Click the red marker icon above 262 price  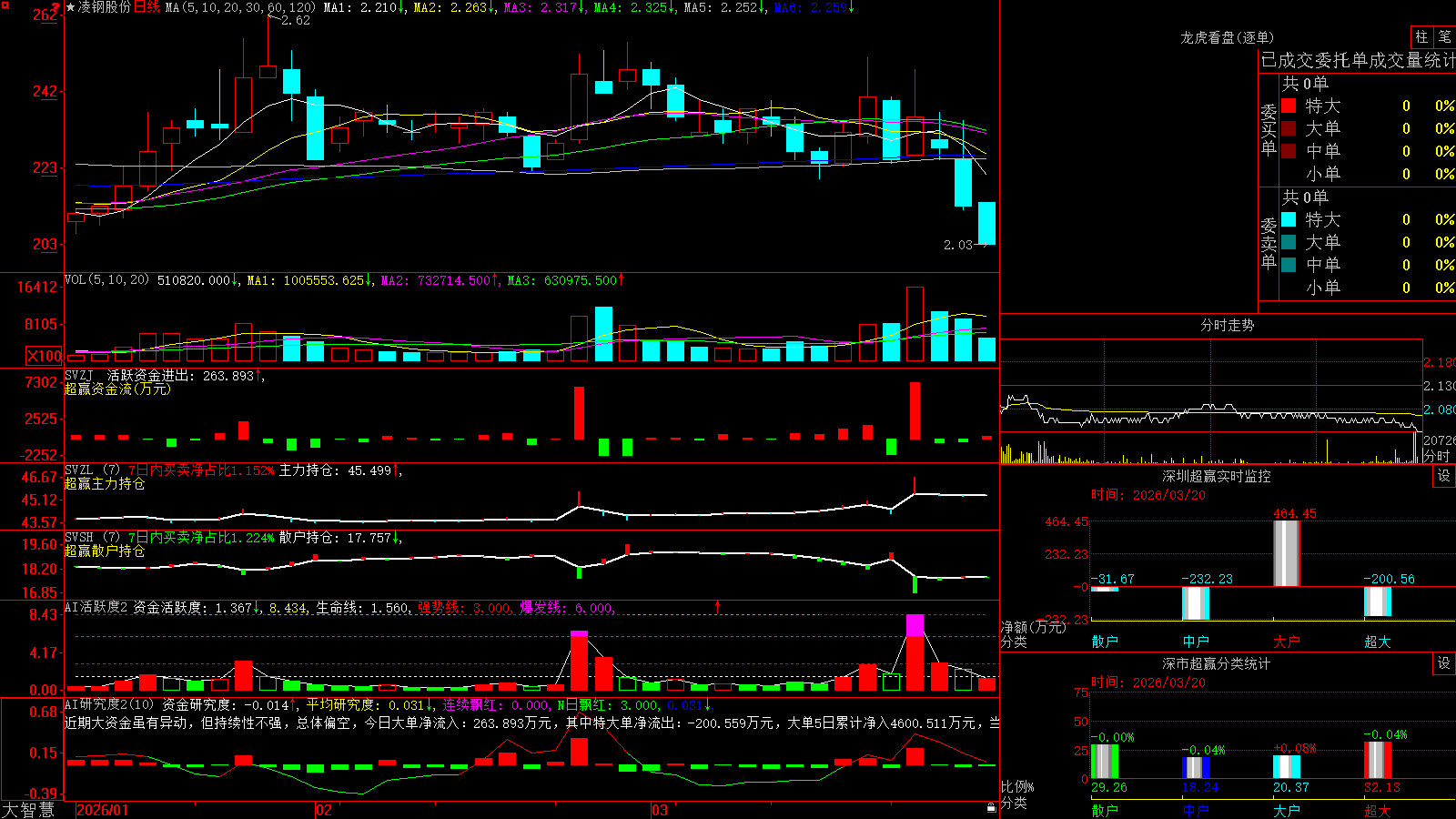point(56,8)
